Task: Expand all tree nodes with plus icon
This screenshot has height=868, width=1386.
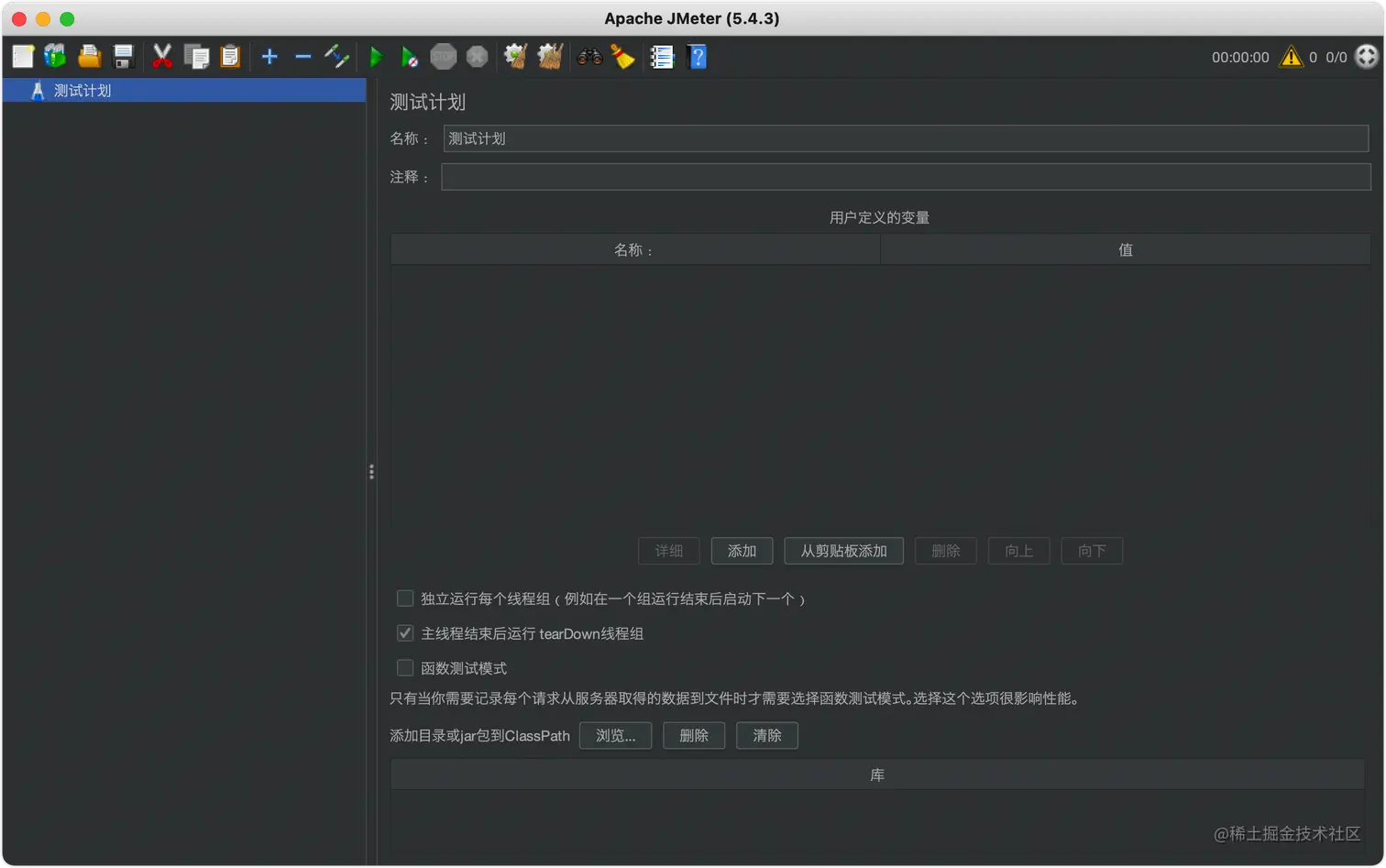Action: (x=269, y=56)
